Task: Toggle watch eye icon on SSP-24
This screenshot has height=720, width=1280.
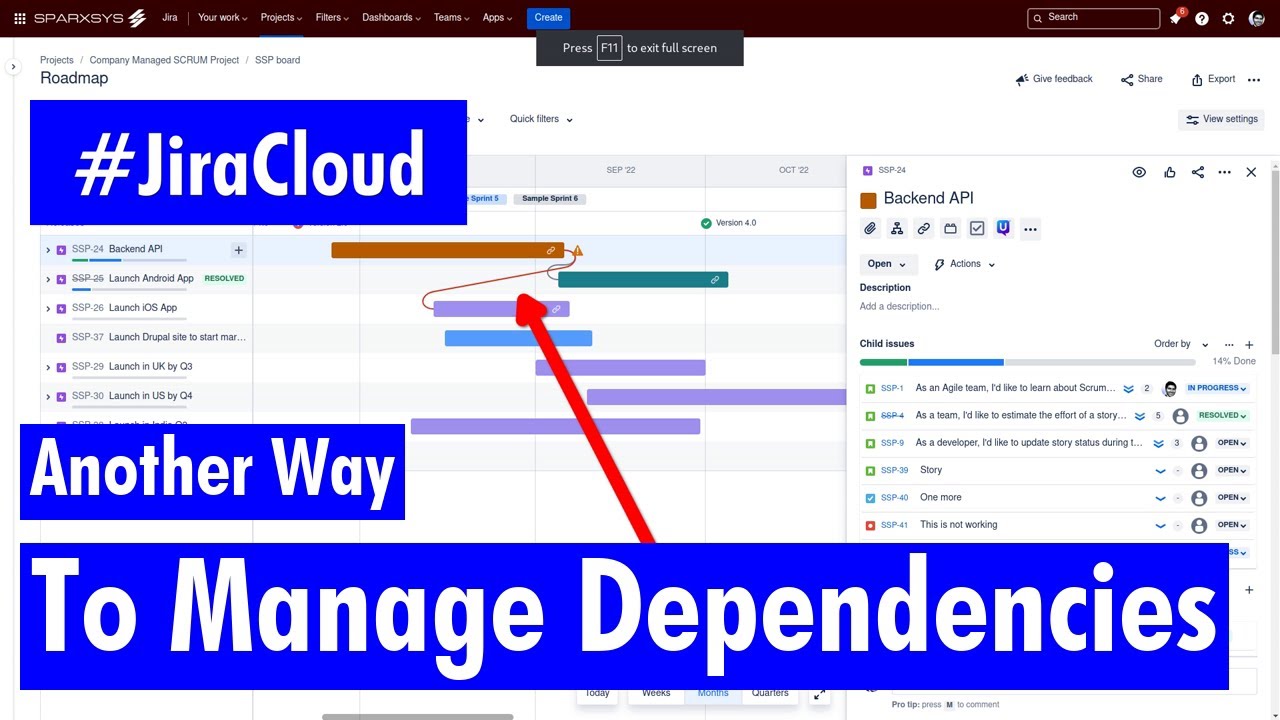Action: pyautogui.click(x=1139, y=172)
